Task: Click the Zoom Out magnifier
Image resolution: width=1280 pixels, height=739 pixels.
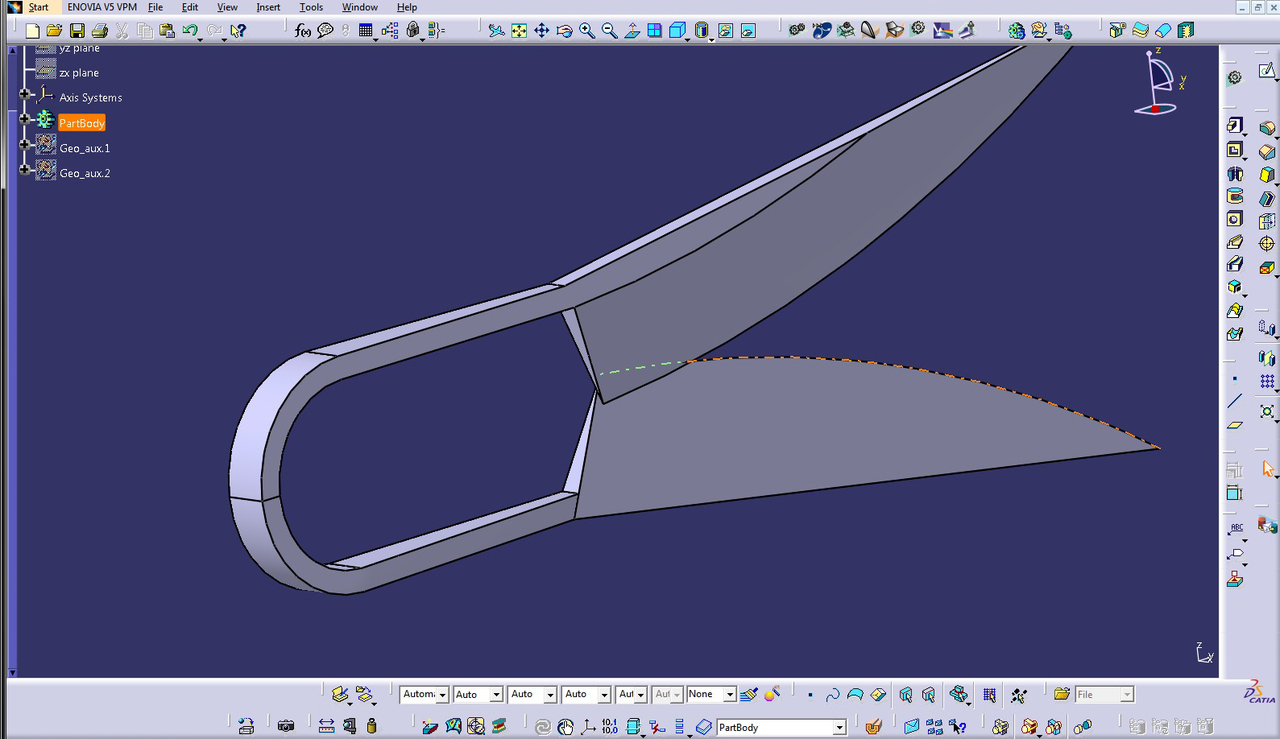Action: (x=609, y=31)
